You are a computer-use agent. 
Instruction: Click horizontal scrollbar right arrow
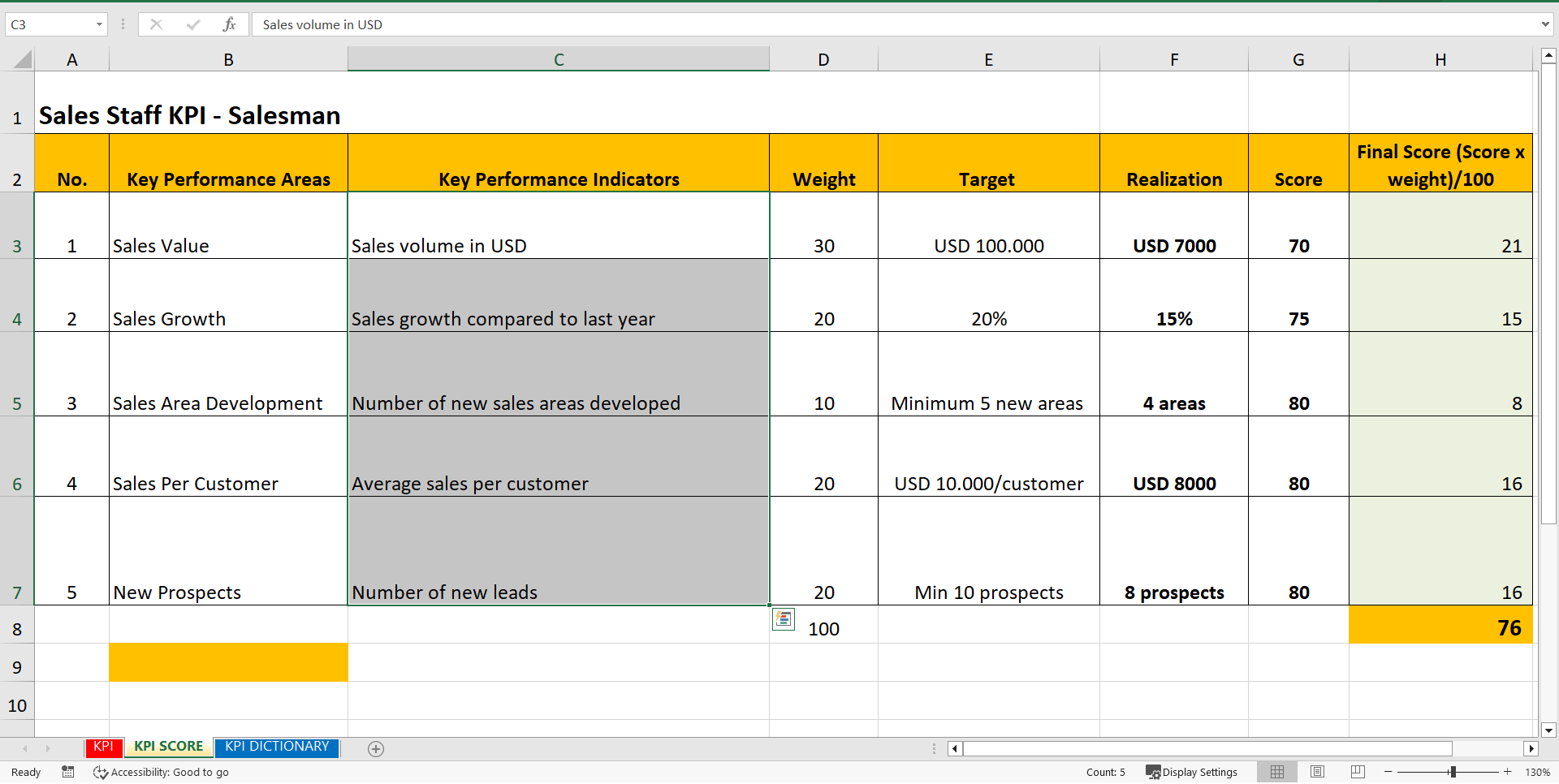pos(1531,749)
